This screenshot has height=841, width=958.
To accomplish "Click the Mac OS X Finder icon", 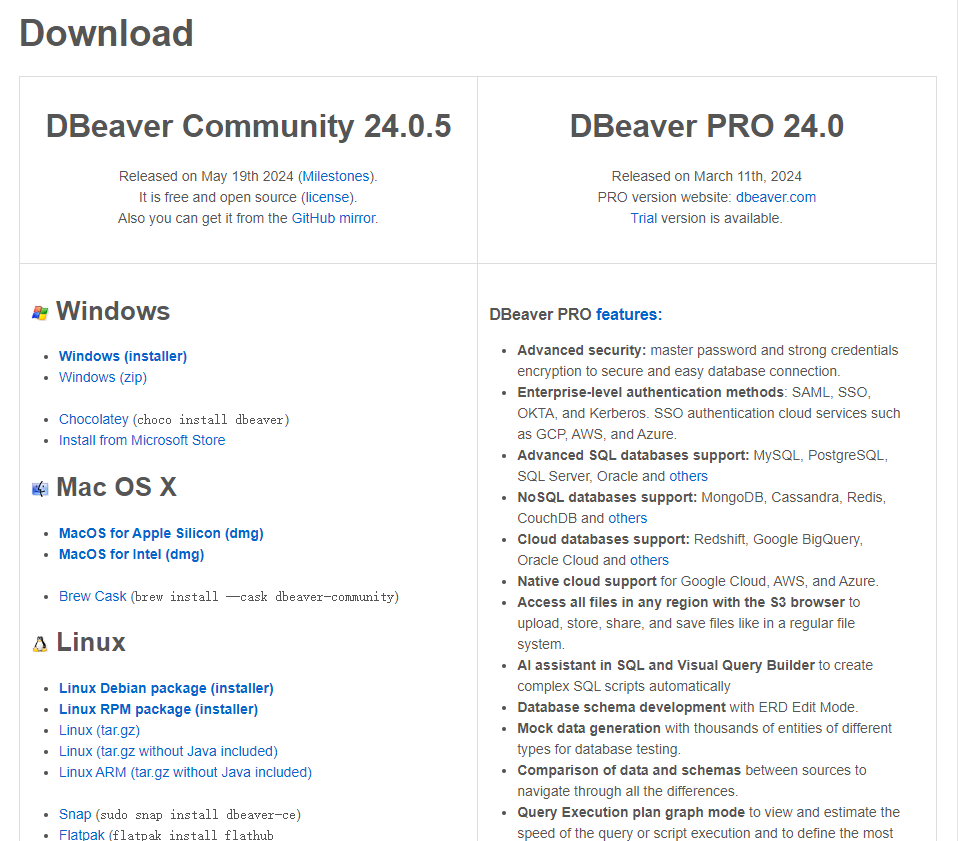I will tap(40, 489).
